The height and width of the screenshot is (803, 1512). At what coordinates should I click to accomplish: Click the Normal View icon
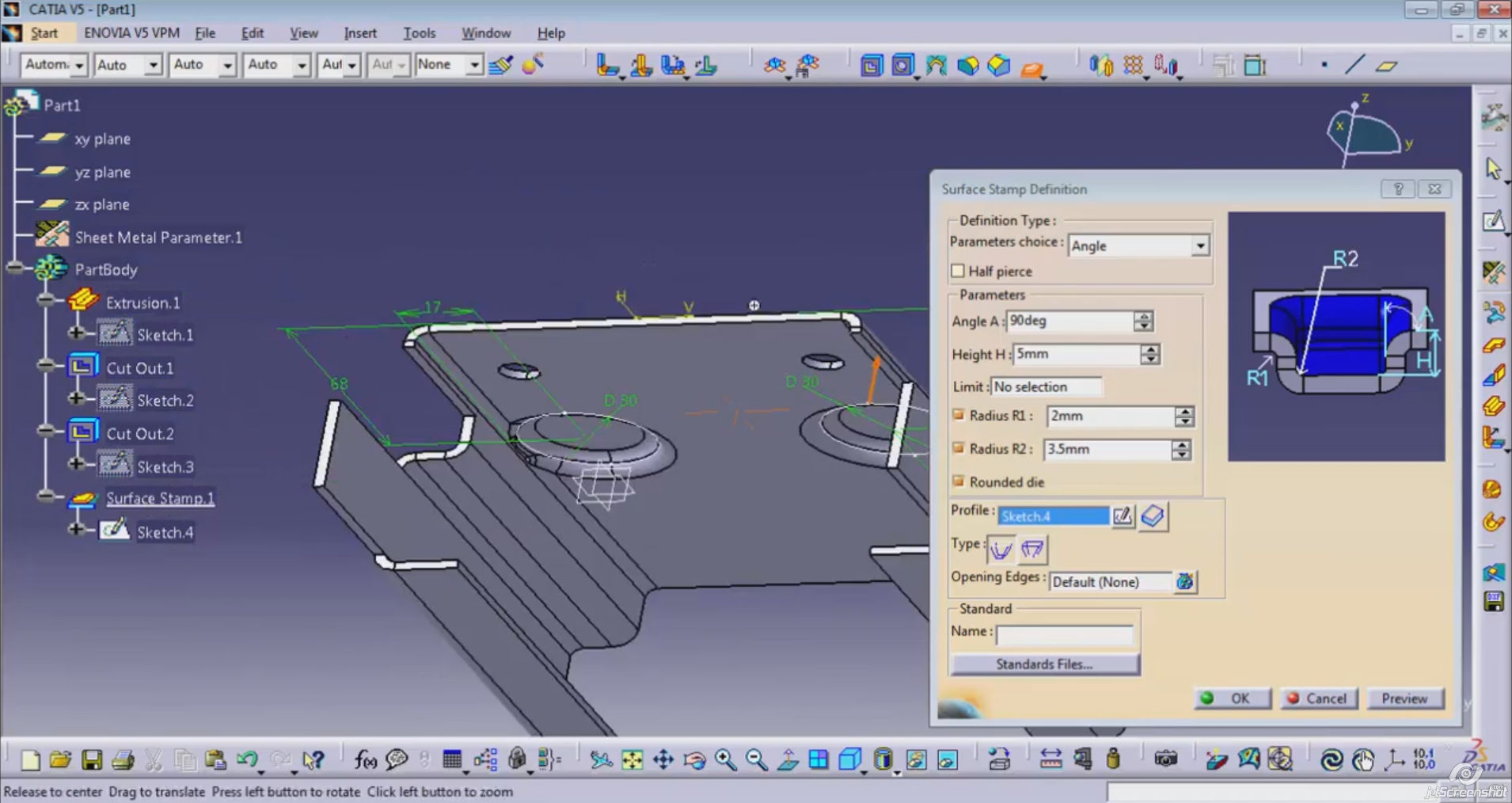click(x=788, y=760)
